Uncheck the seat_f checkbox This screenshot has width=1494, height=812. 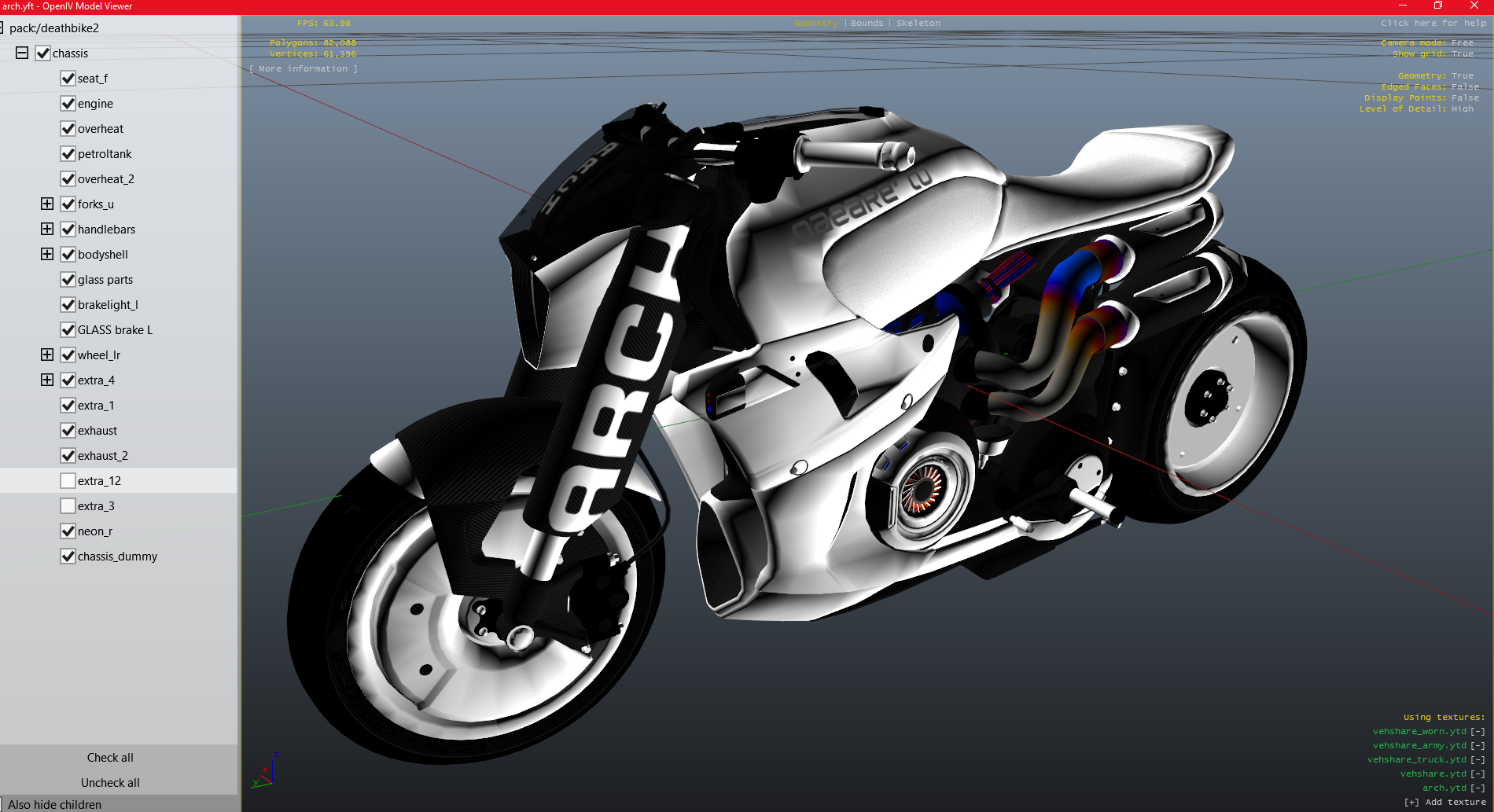68,78
